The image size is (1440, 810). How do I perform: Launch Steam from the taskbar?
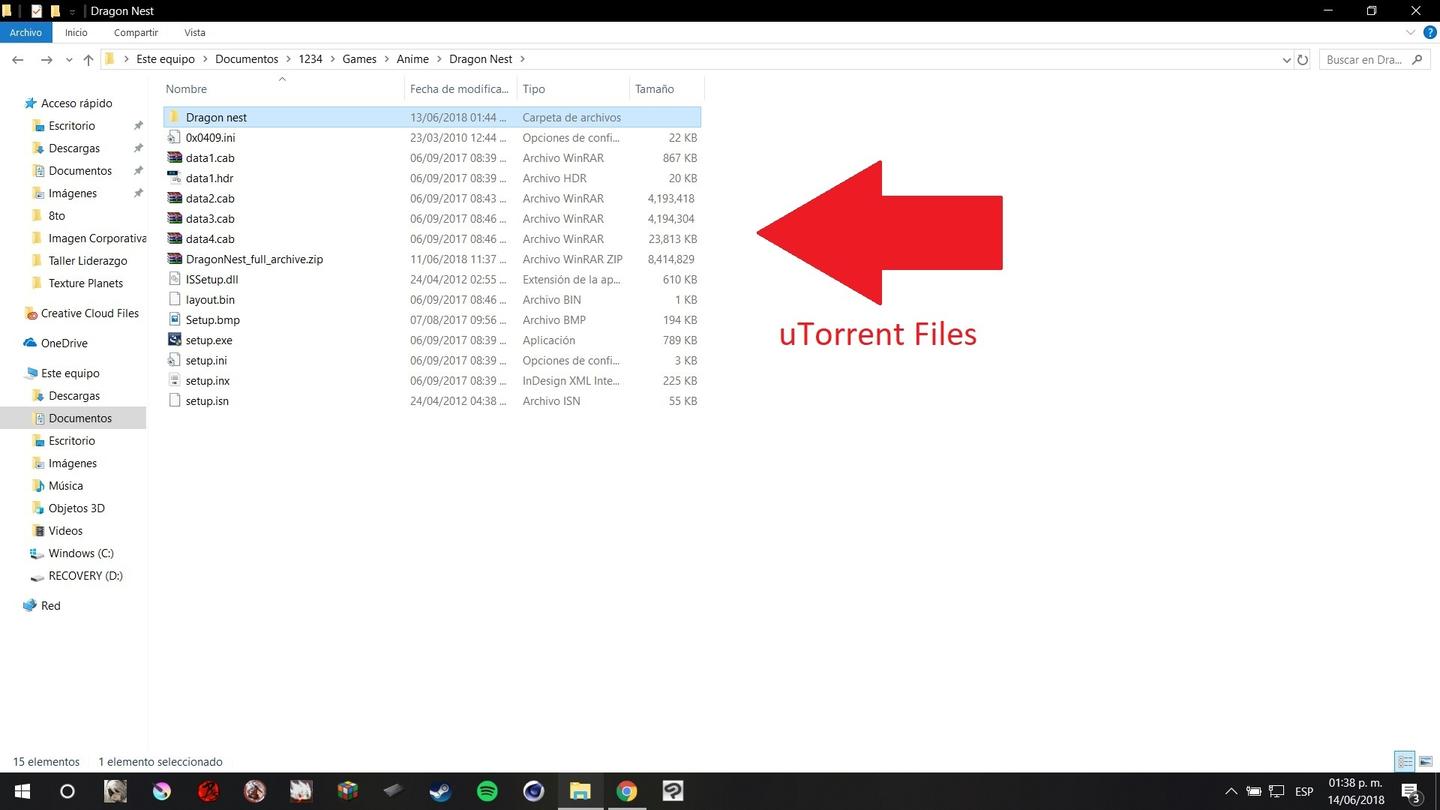click(x=440, y=791)
